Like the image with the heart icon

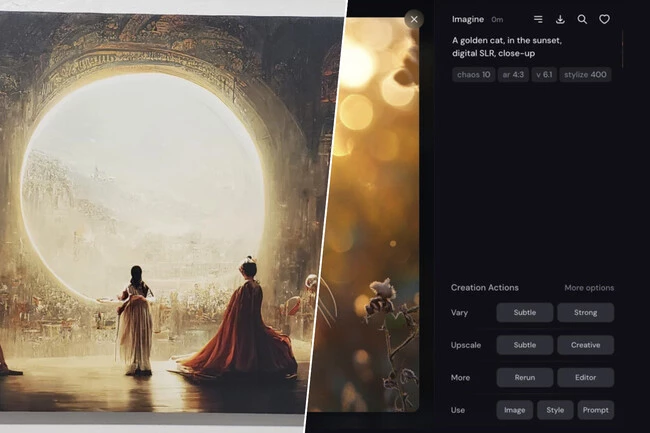(x=604, y=19)
